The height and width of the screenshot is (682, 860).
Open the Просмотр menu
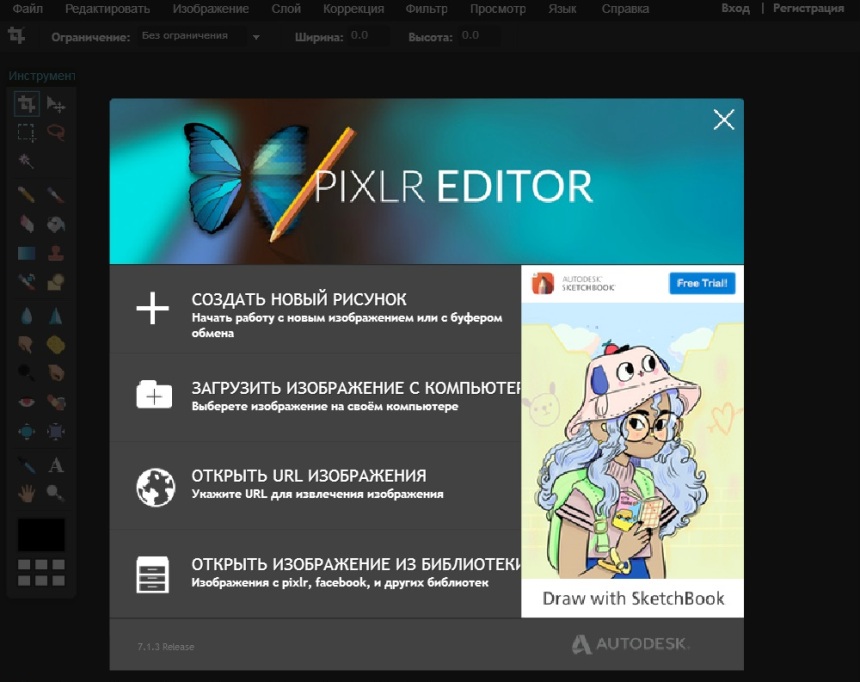pyautogui.click(x=498, y=9)
